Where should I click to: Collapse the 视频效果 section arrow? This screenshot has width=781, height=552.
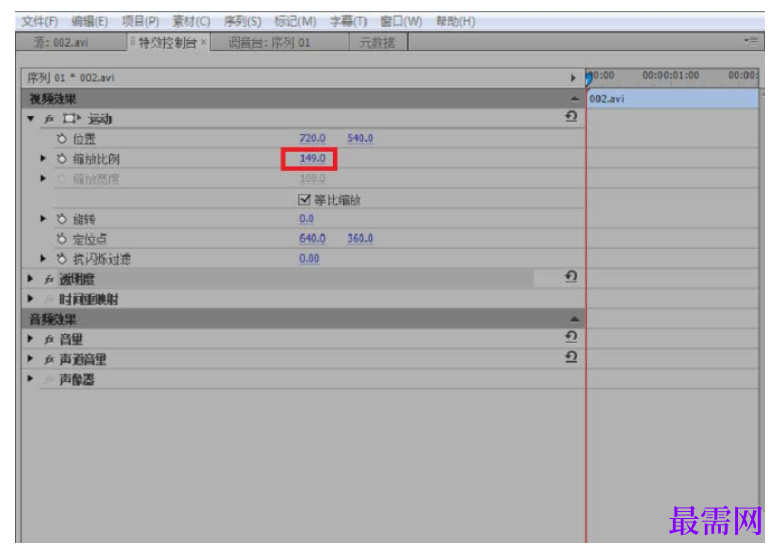click(574, 99)
